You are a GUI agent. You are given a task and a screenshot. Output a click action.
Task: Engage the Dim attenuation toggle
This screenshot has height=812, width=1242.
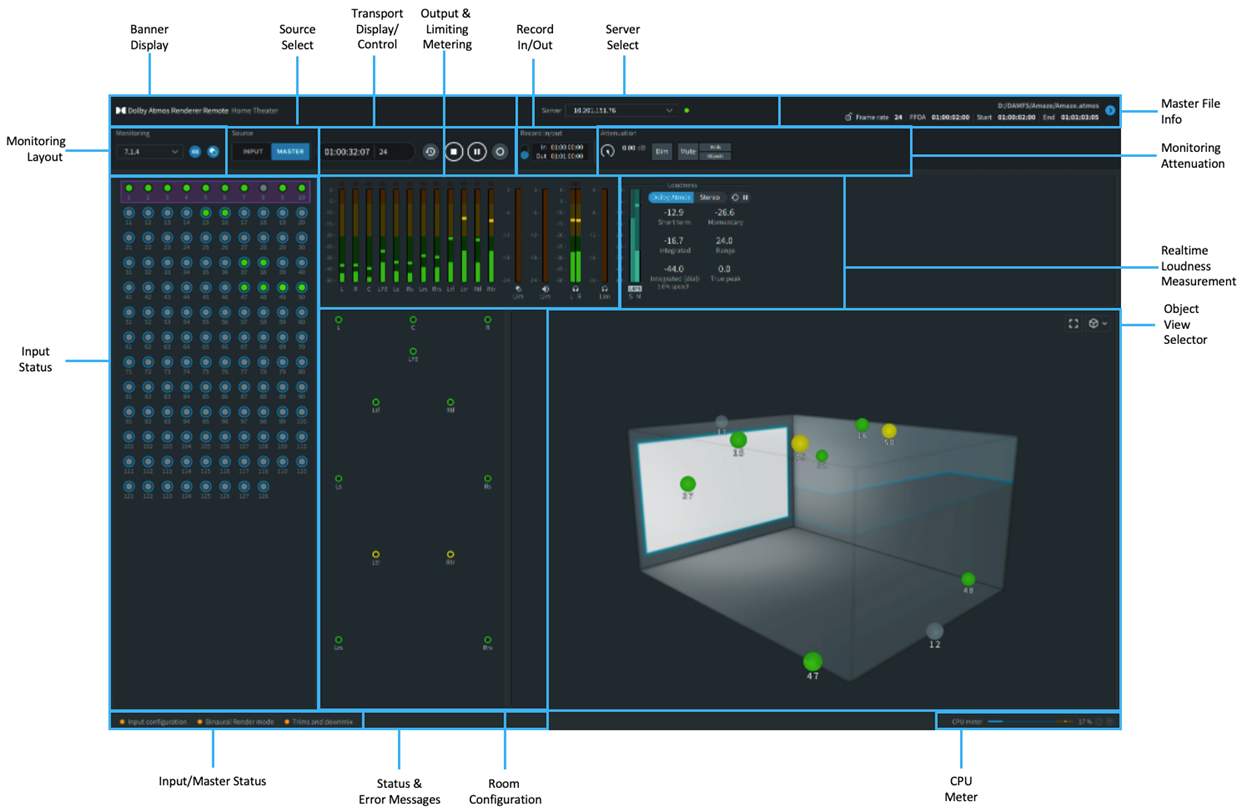[661, 151]
